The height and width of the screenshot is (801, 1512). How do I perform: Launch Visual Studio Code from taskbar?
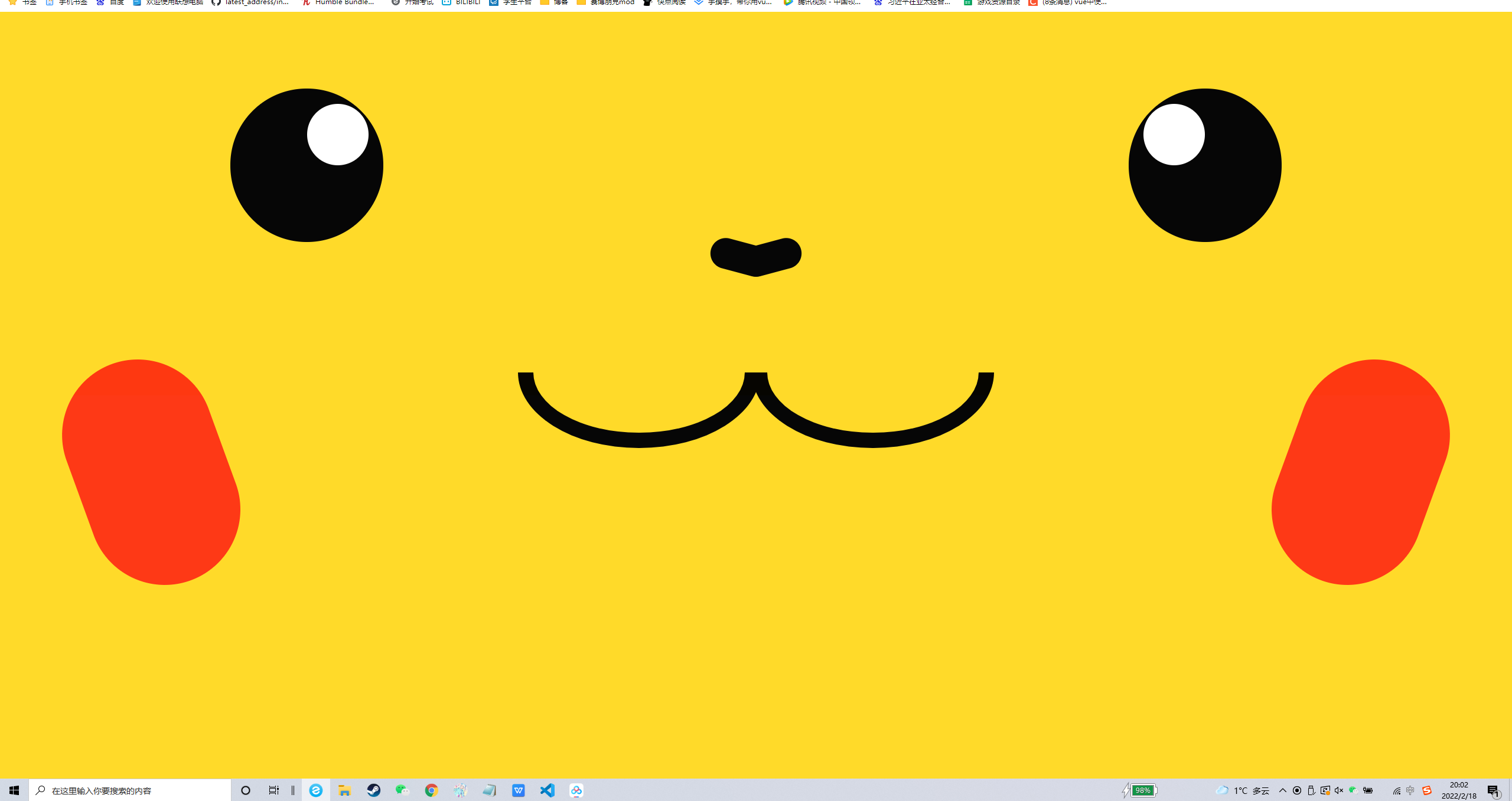[547, 790]
